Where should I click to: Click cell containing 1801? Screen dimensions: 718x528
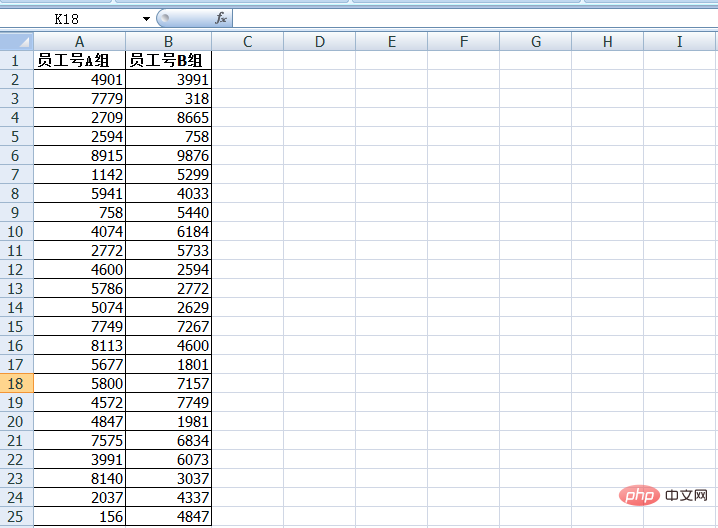(169, 365)
